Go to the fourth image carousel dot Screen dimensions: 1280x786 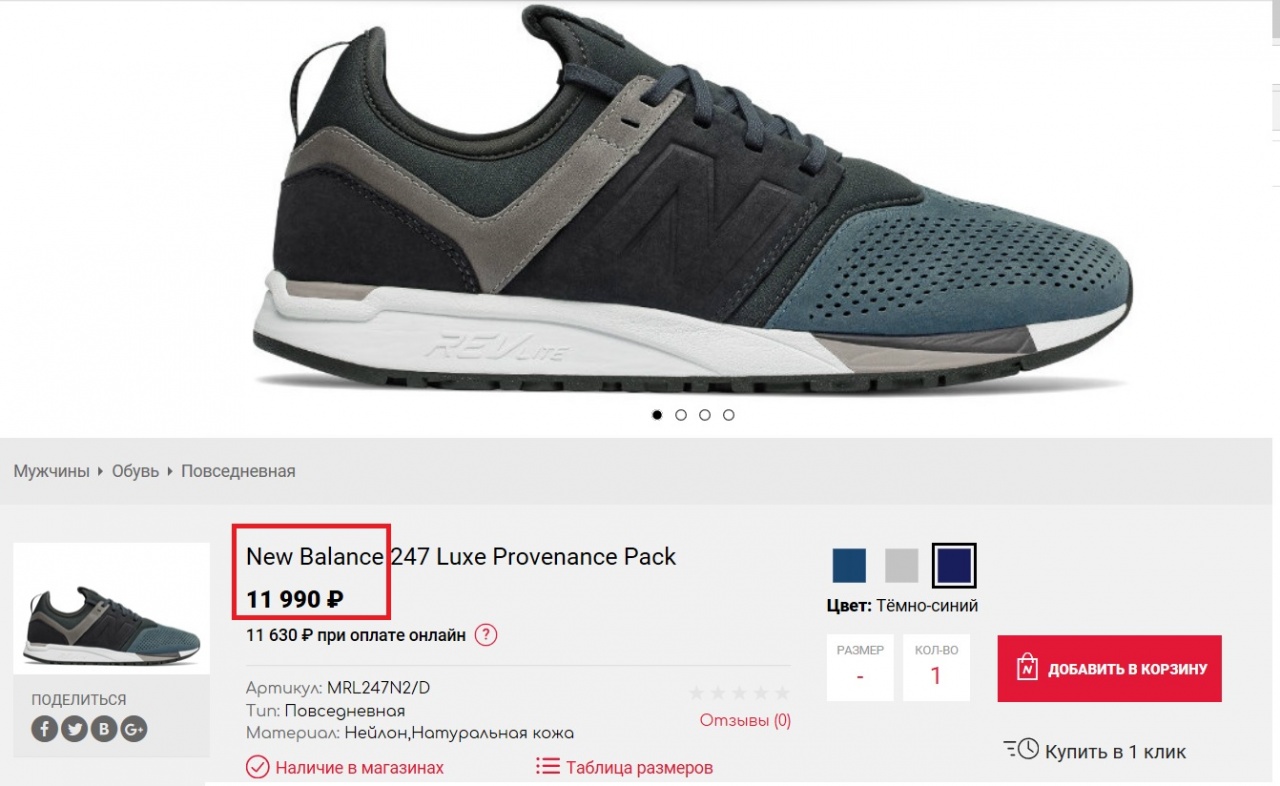point(729,415)
